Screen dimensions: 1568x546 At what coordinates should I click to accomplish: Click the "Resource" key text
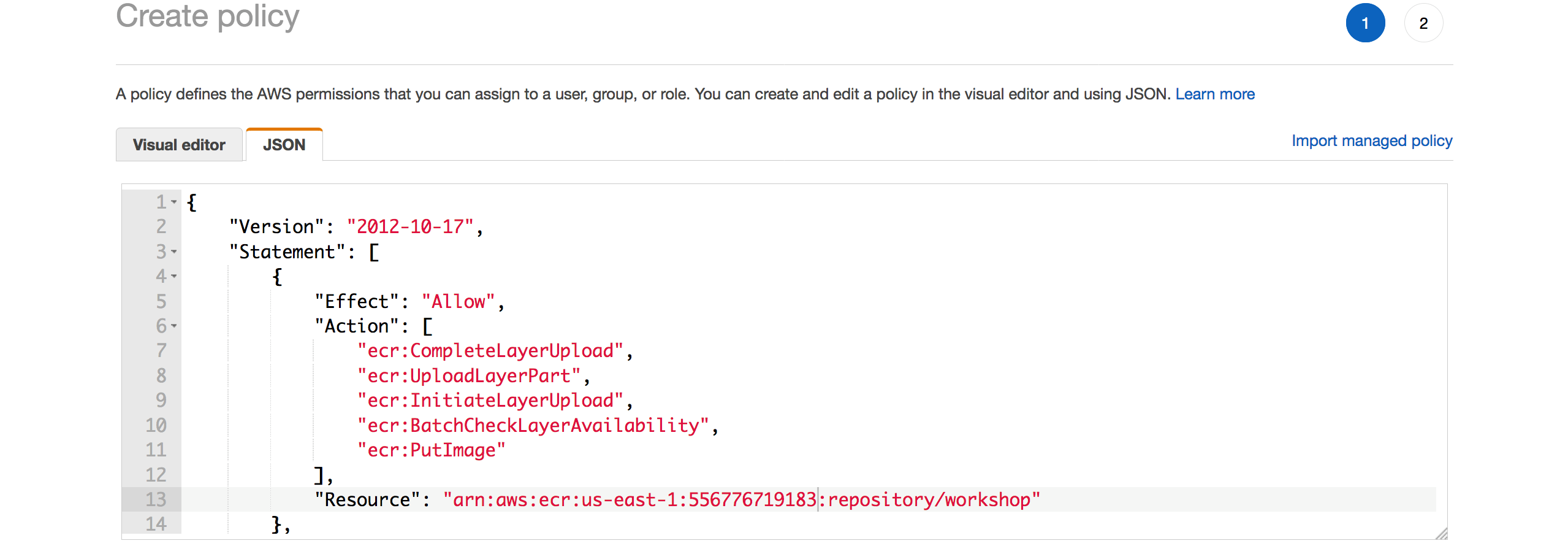click(x=368, y=499)
